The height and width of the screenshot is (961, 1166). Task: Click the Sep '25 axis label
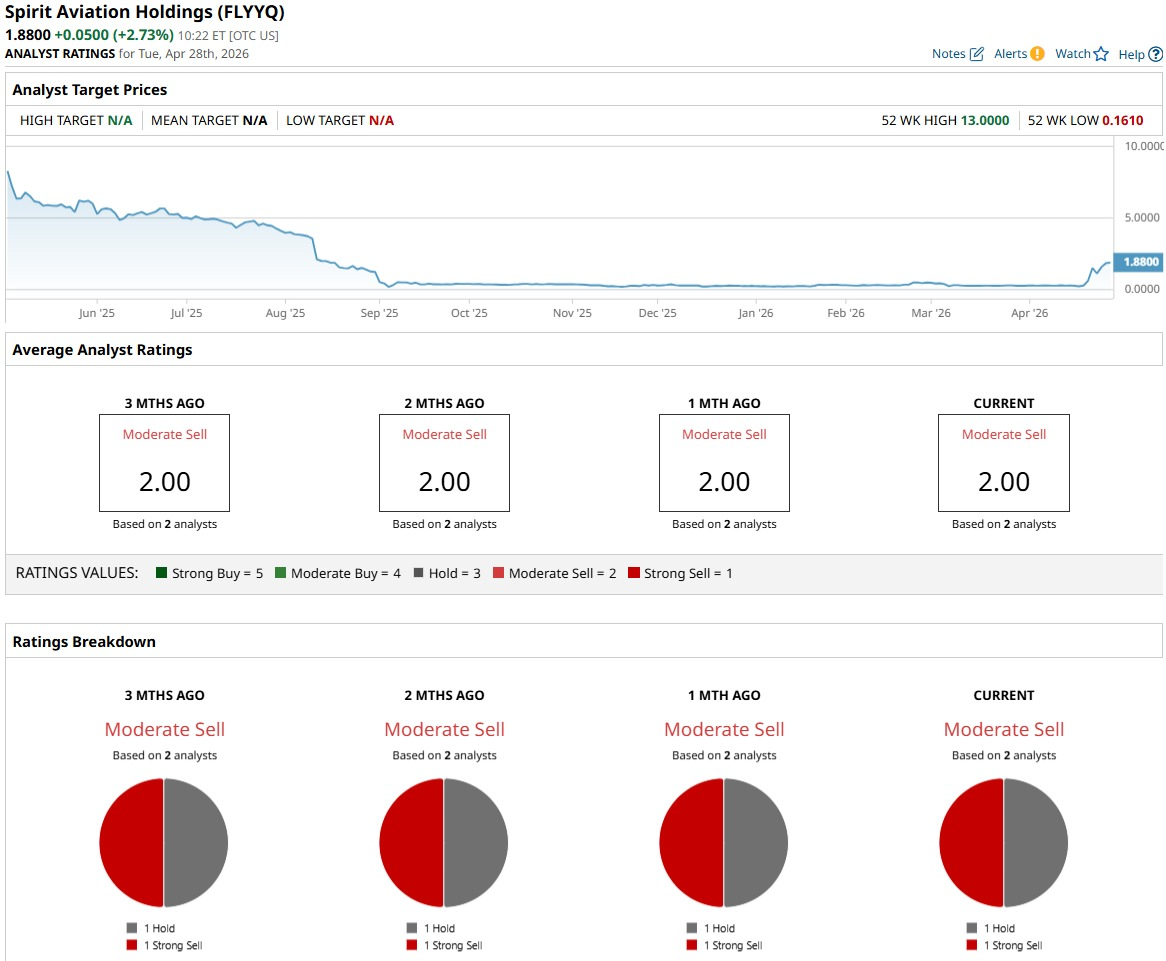(379, 313)
